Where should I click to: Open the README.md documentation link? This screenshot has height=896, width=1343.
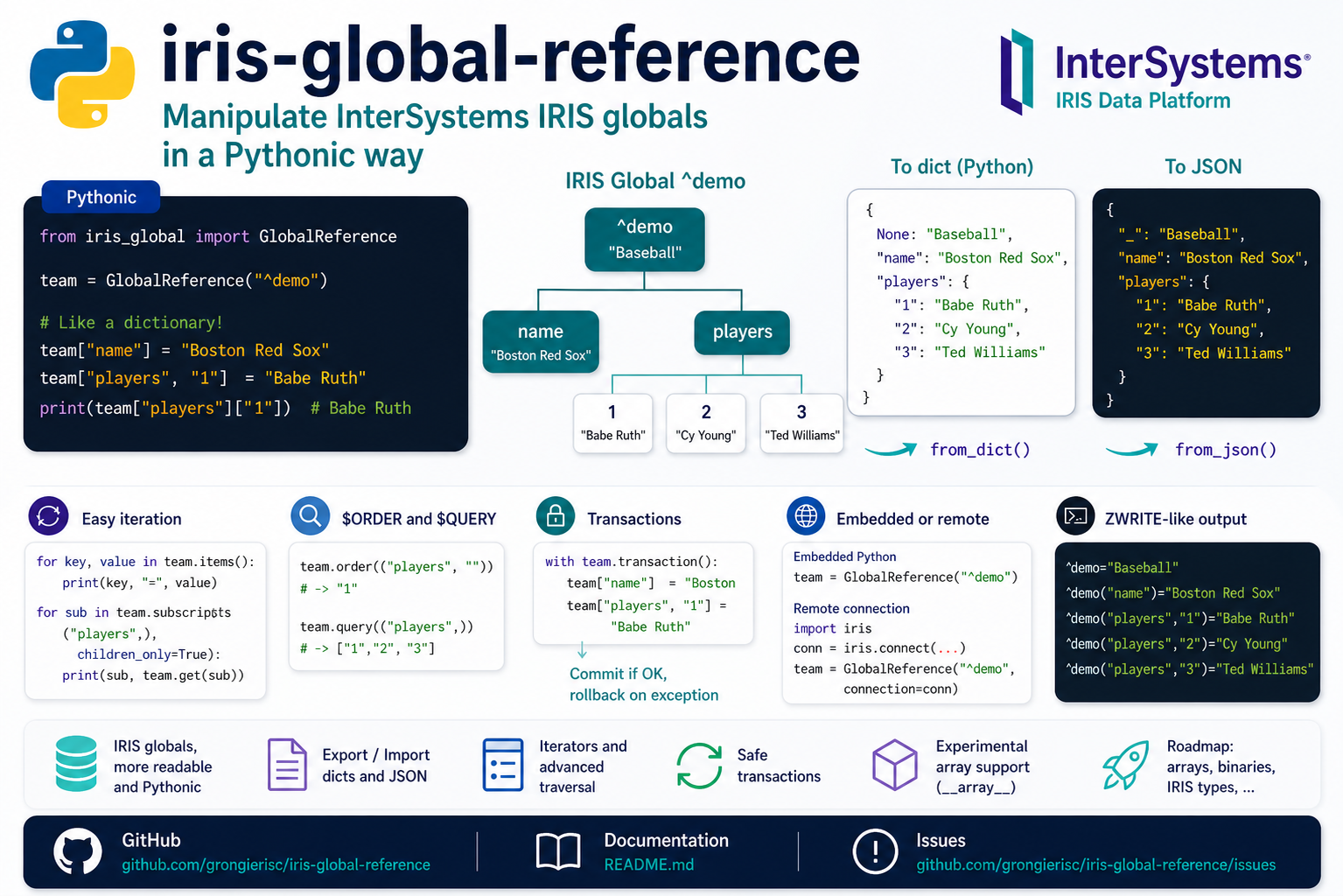[x=649, y=864]
